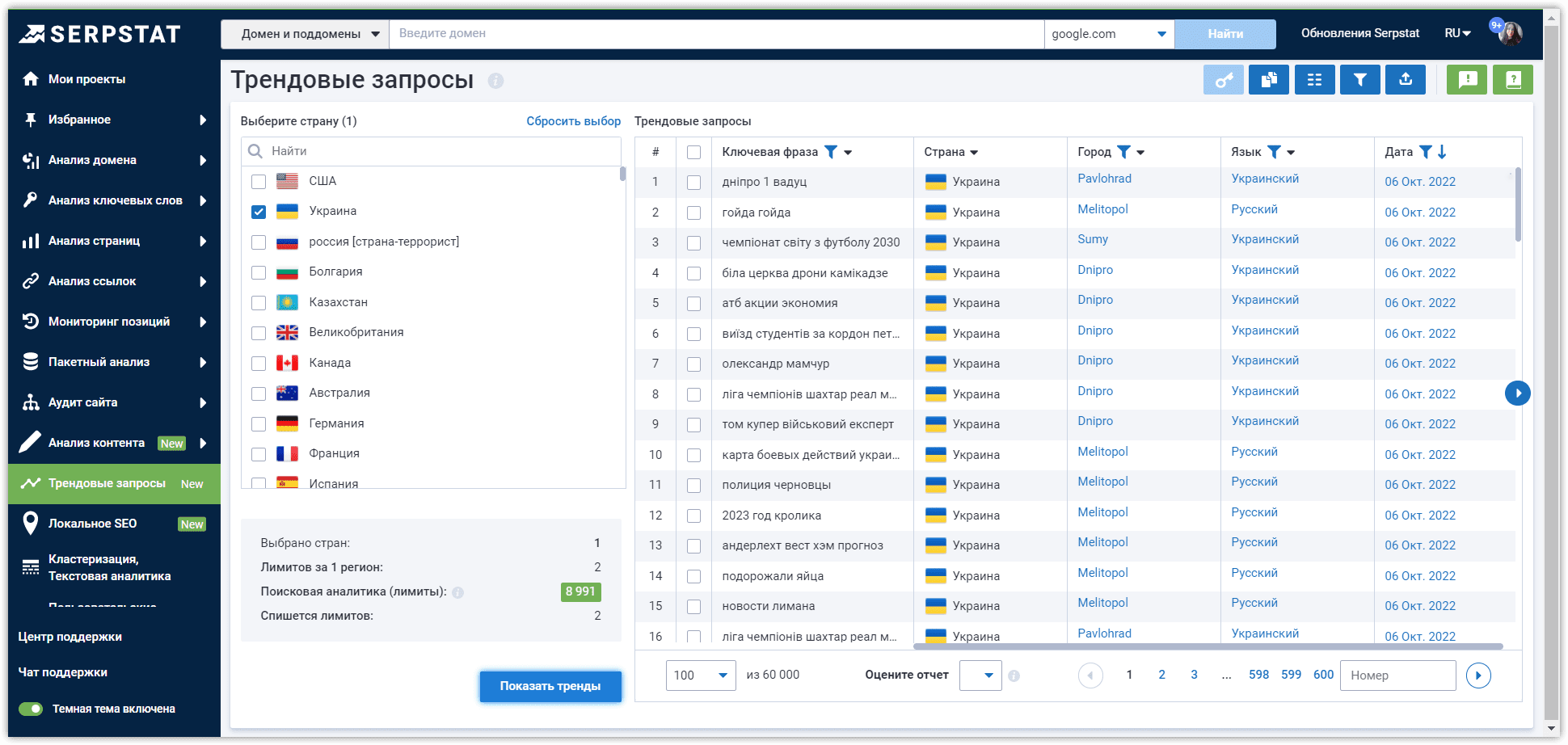This screenshot has height=745, width=1568.
Task: Focus the Найти country search field
Action: point(432,151)
